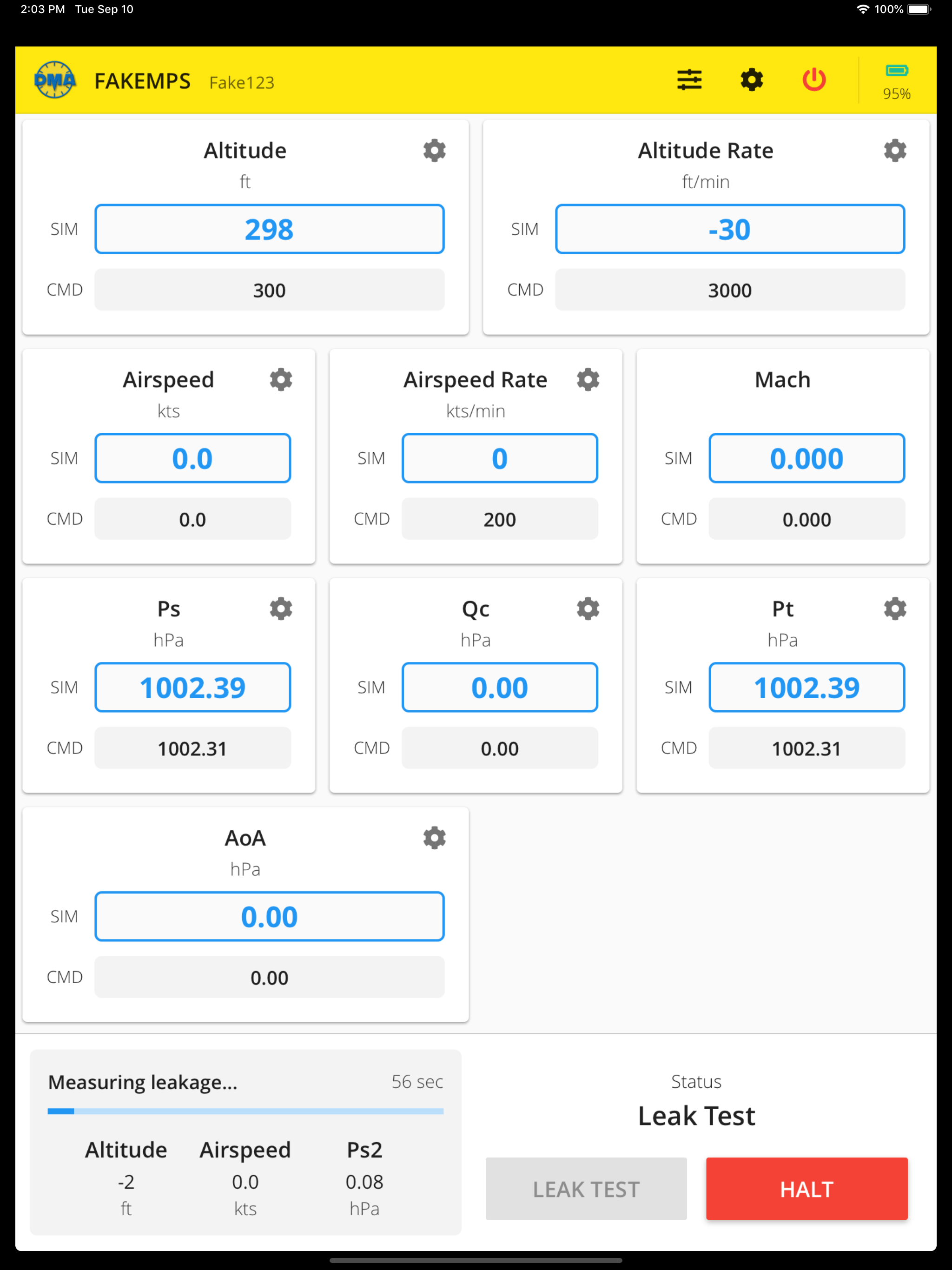Viewport: 952px width, 1270px height.
Task: Select Pt SIM value 1002.39
Action: (x=807, y=687)
